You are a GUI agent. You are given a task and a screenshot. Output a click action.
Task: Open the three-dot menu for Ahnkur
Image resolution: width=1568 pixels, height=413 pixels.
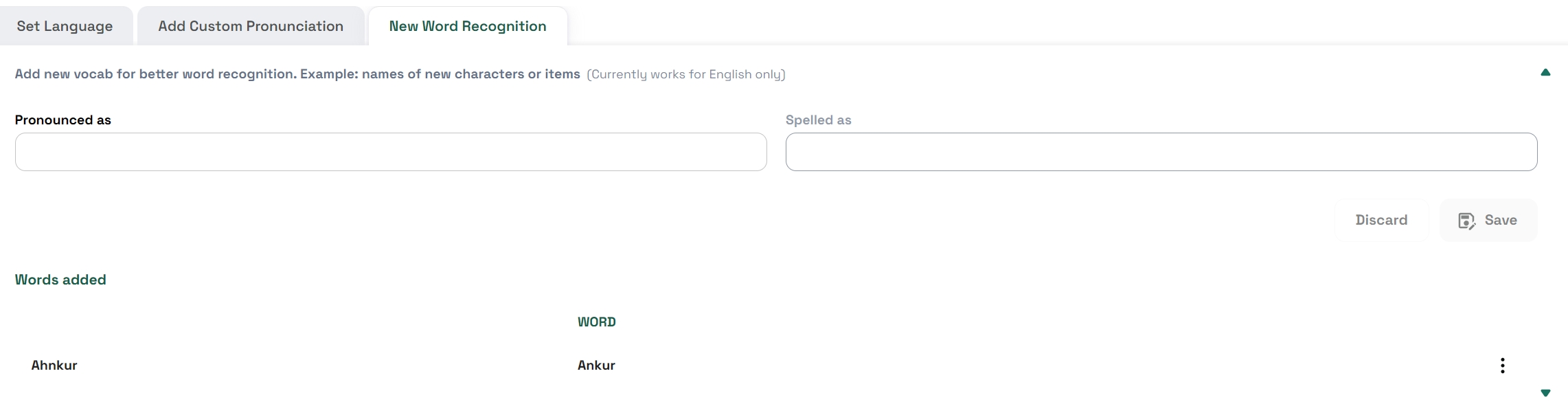tap(1503, 366)
